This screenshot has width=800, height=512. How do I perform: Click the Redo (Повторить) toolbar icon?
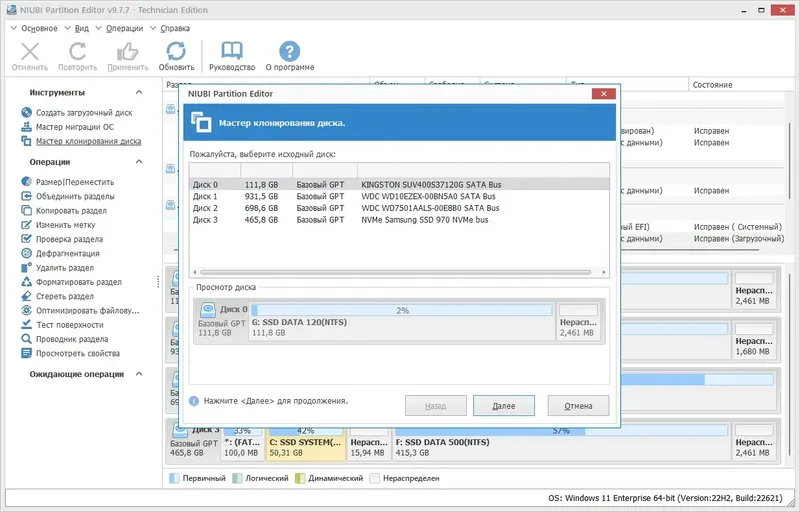77,52
